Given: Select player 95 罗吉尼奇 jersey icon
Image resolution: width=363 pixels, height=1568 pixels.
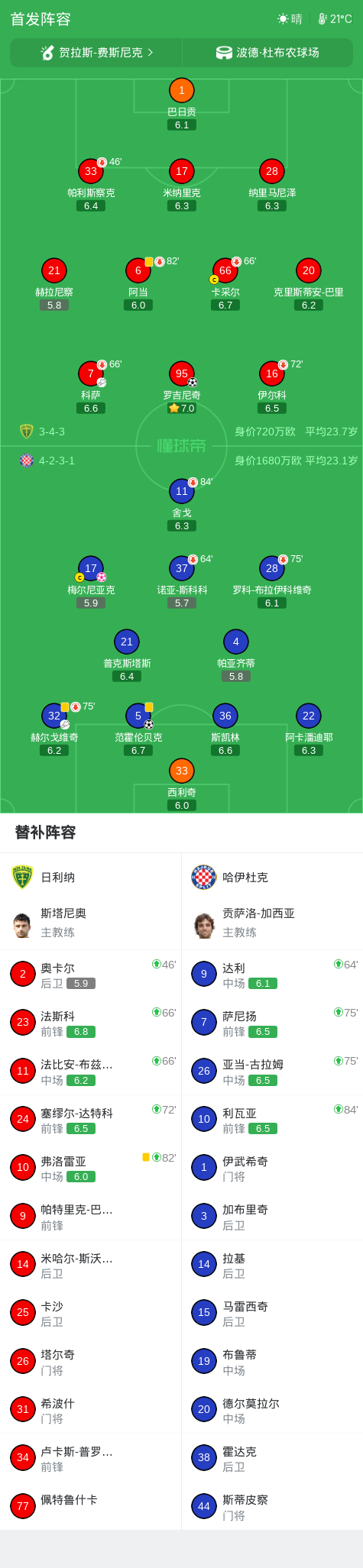Looking at the screenshot, I should 181,373.
